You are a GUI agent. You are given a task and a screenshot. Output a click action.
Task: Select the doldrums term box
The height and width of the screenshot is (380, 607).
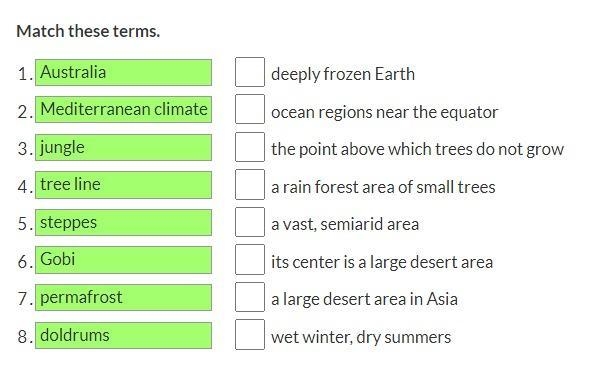[123, 335]
